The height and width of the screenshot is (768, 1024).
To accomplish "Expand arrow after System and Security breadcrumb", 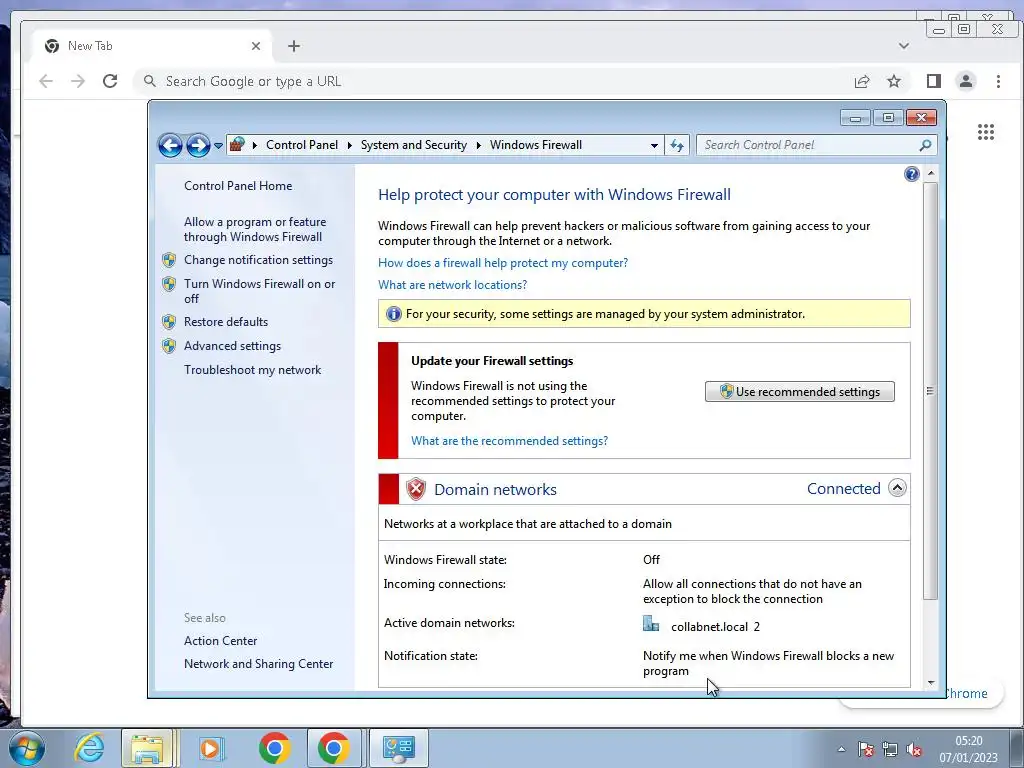I will click(x=478, y=145).
